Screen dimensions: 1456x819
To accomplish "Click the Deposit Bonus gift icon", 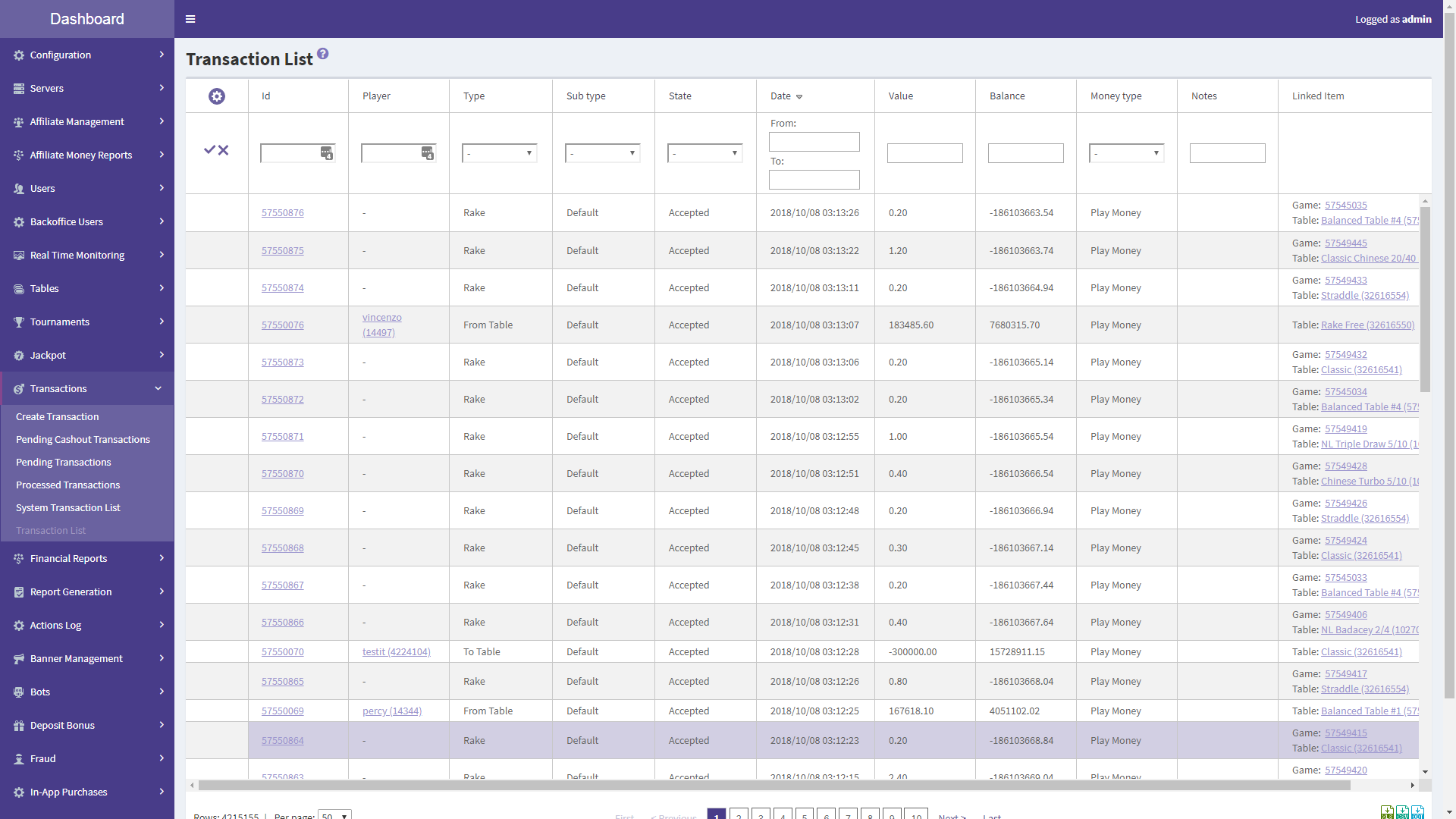I will click(x=19, y=726).
